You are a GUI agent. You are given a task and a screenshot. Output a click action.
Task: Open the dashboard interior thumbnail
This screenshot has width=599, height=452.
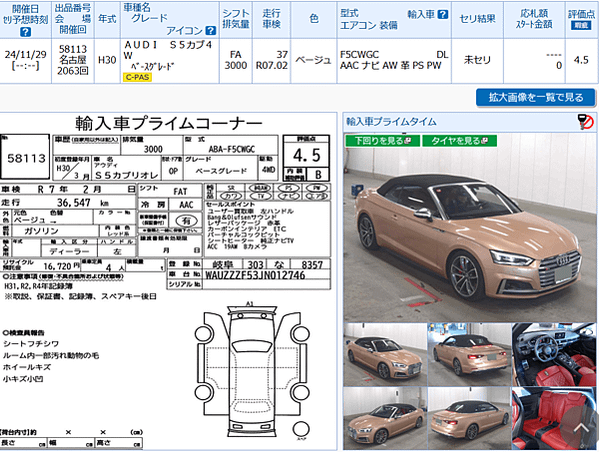click(554, 355)
